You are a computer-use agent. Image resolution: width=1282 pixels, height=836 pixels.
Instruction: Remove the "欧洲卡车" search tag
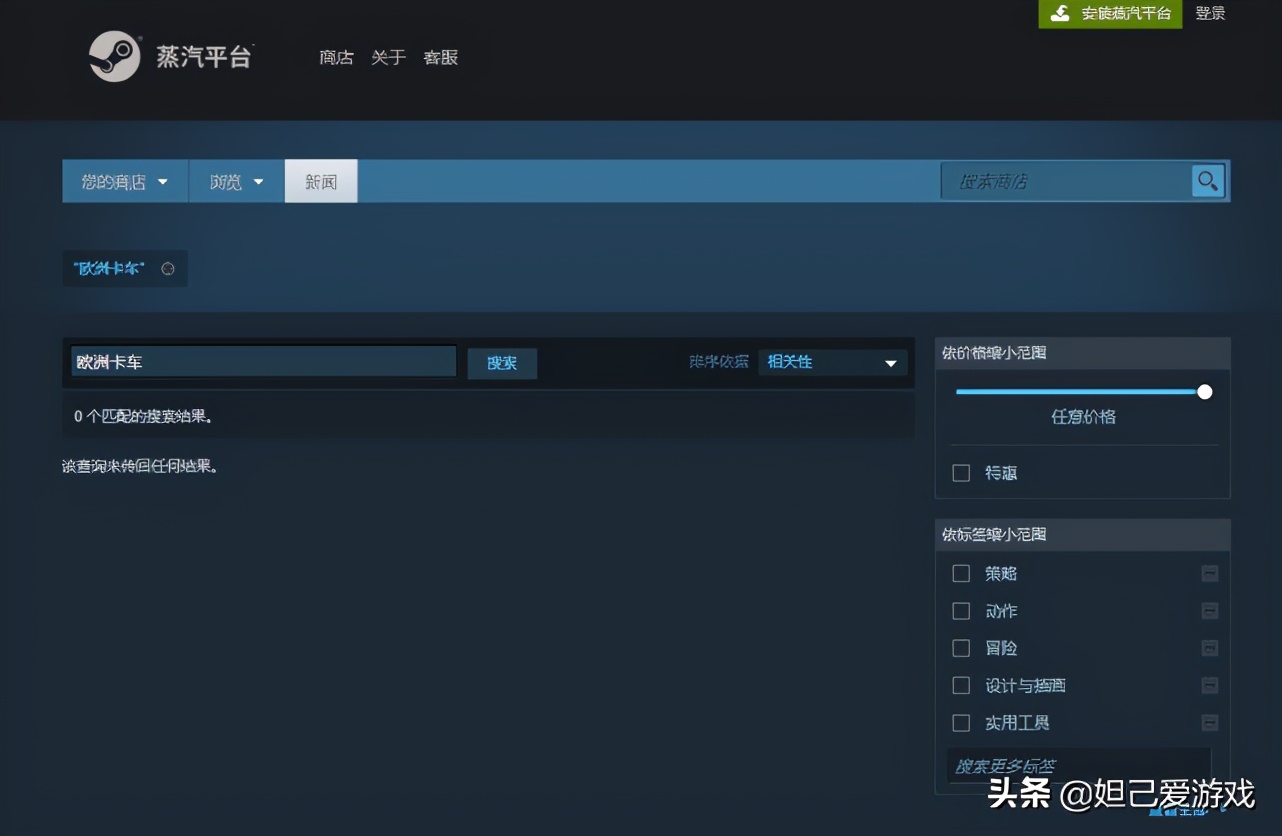(168, 268)
